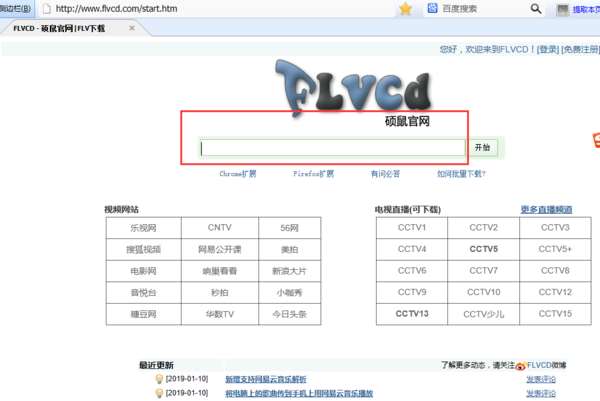Open the 登录 login link

[x=548, y=49]
